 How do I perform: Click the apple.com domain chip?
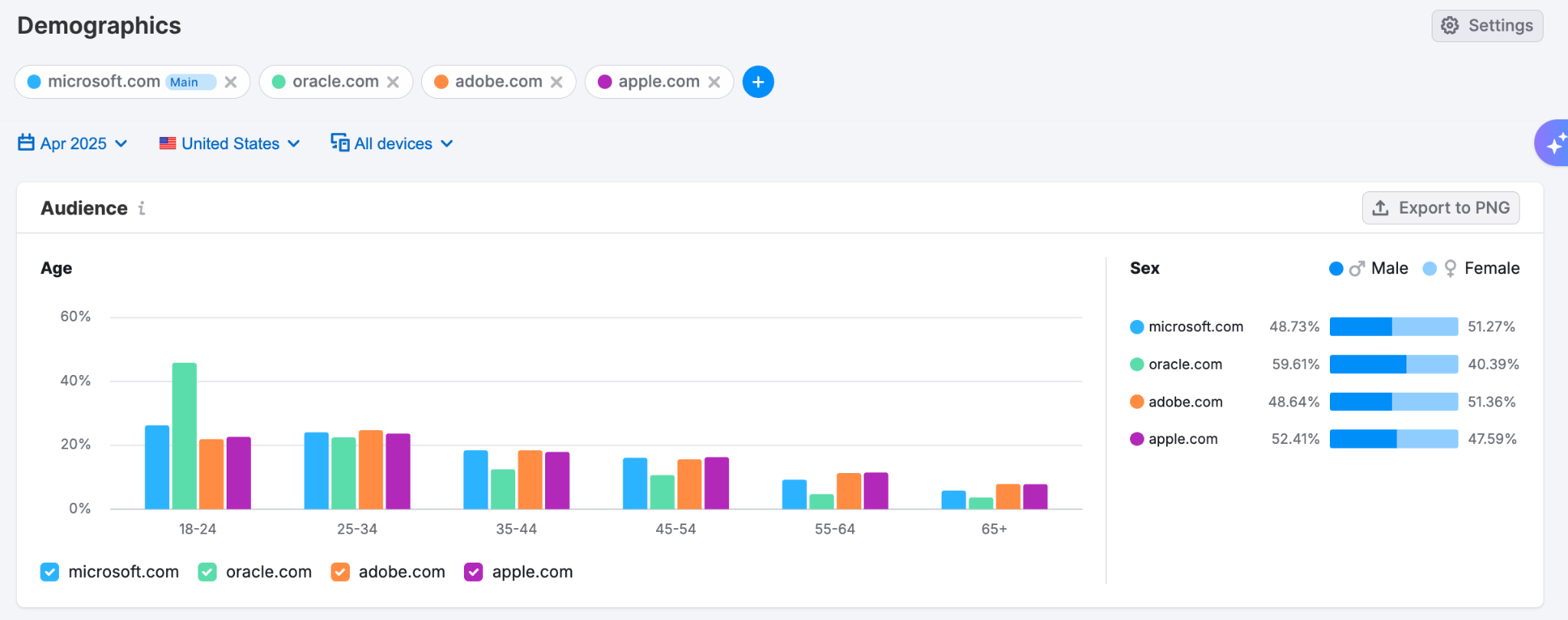[x=659, y=82]
